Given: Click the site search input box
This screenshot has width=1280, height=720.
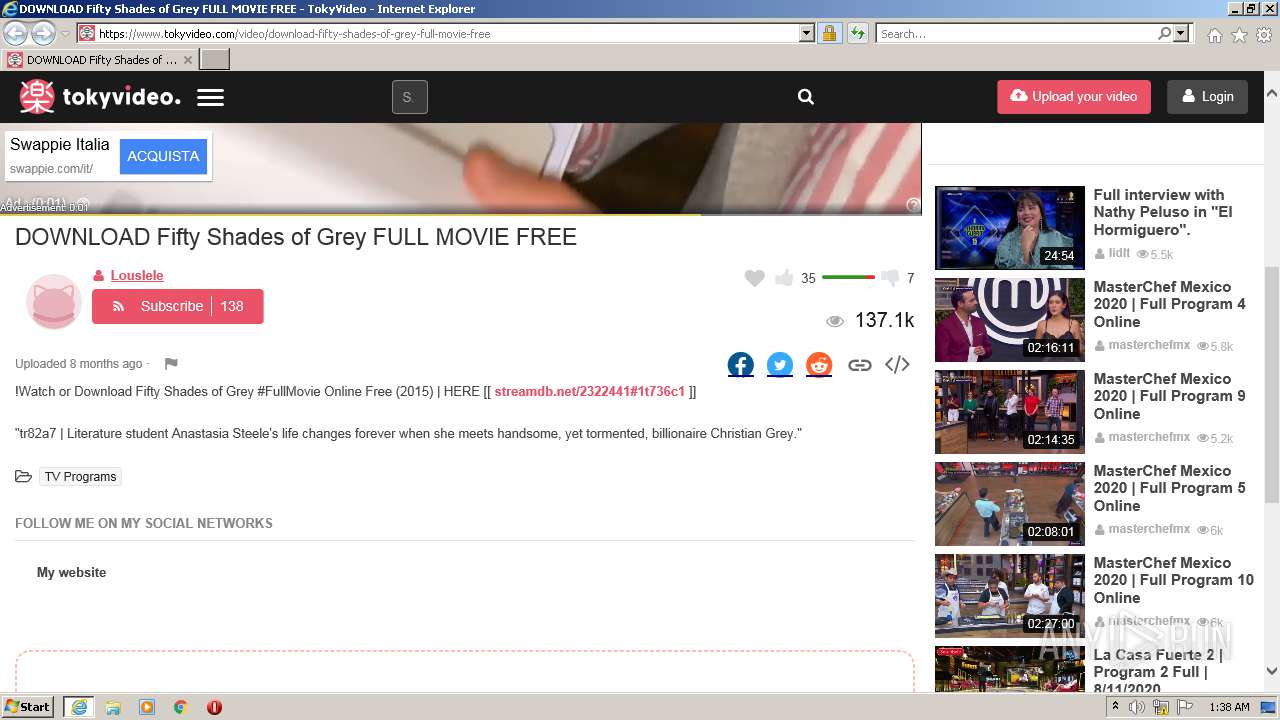Looking at the screenshot, I should 410,97.
